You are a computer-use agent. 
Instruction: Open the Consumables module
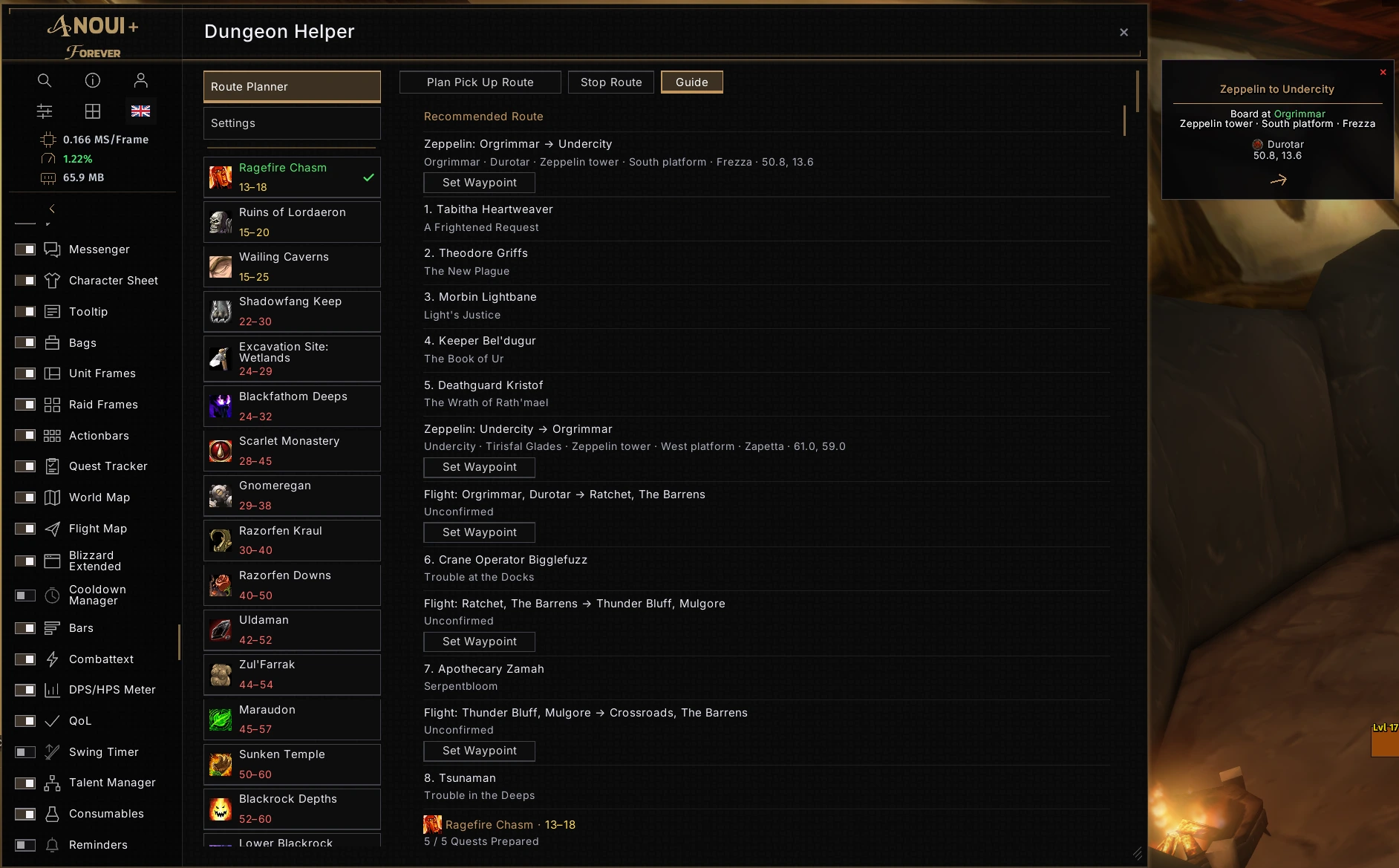[106, 814]
